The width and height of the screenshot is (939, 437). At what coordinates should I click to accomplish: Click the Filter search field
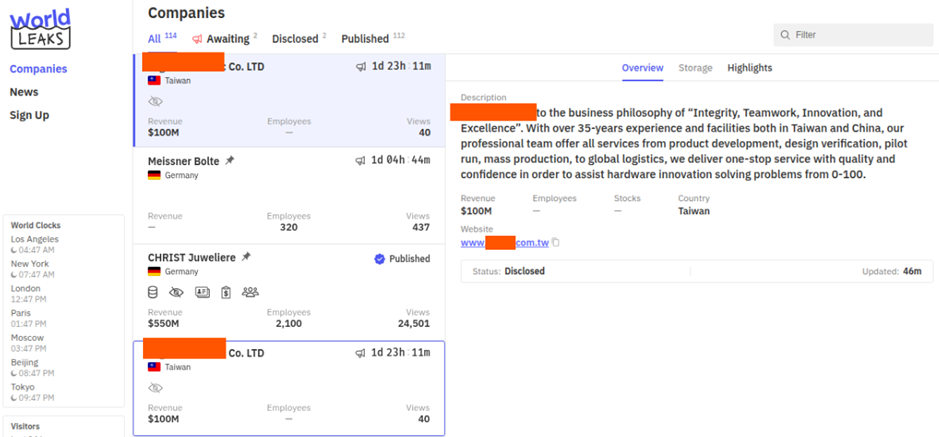pos(853,35)
